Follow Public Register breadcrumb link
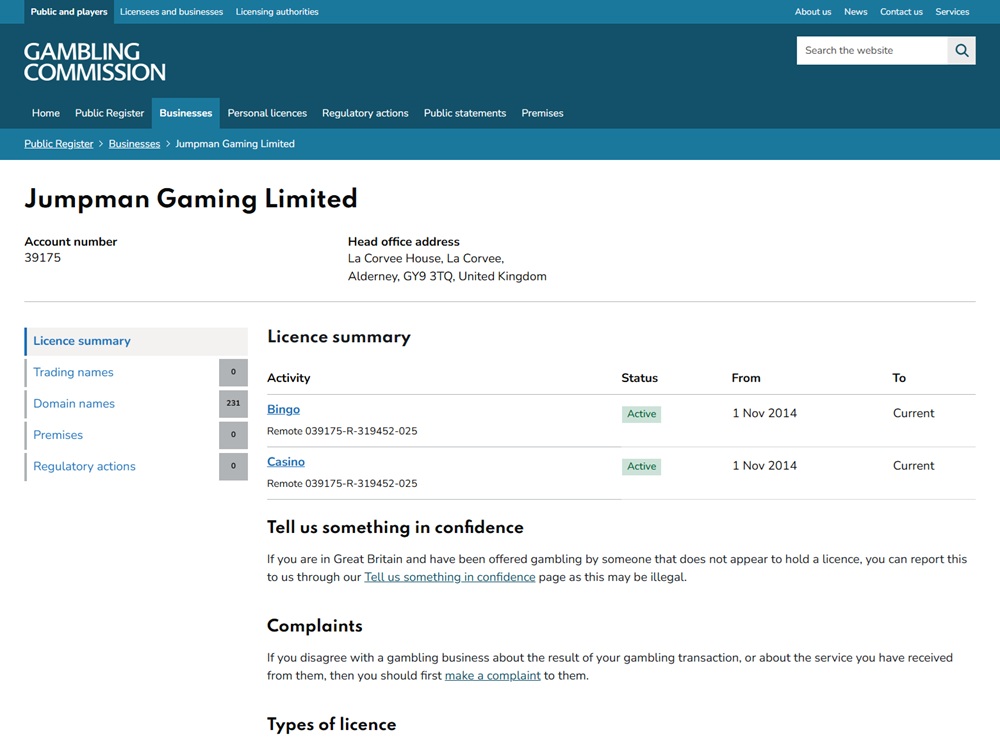Image resolution: width=1000 pixels, height=739 pixels. point(59,144)
